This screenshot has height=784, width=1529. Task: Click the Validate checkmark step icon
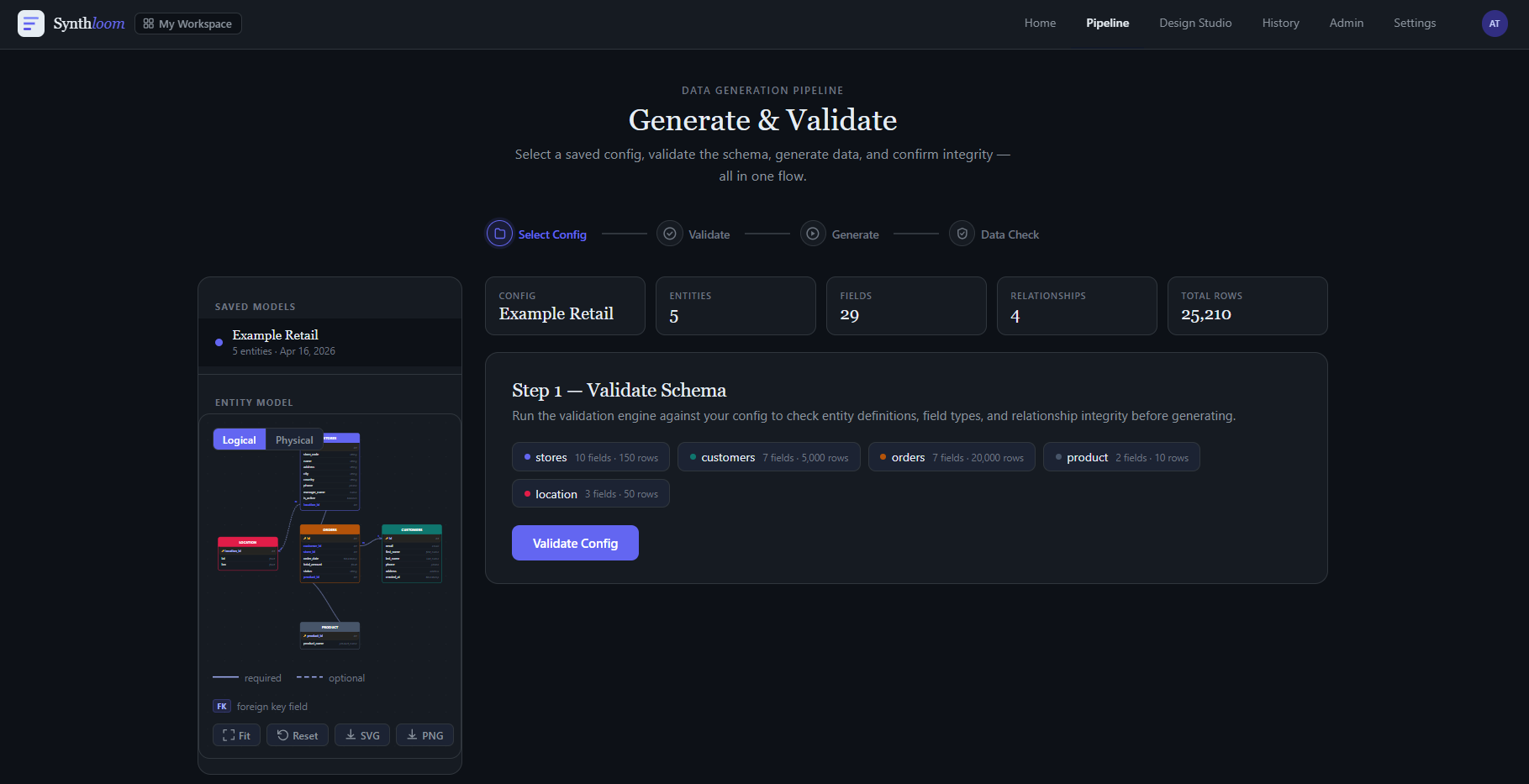670,234
